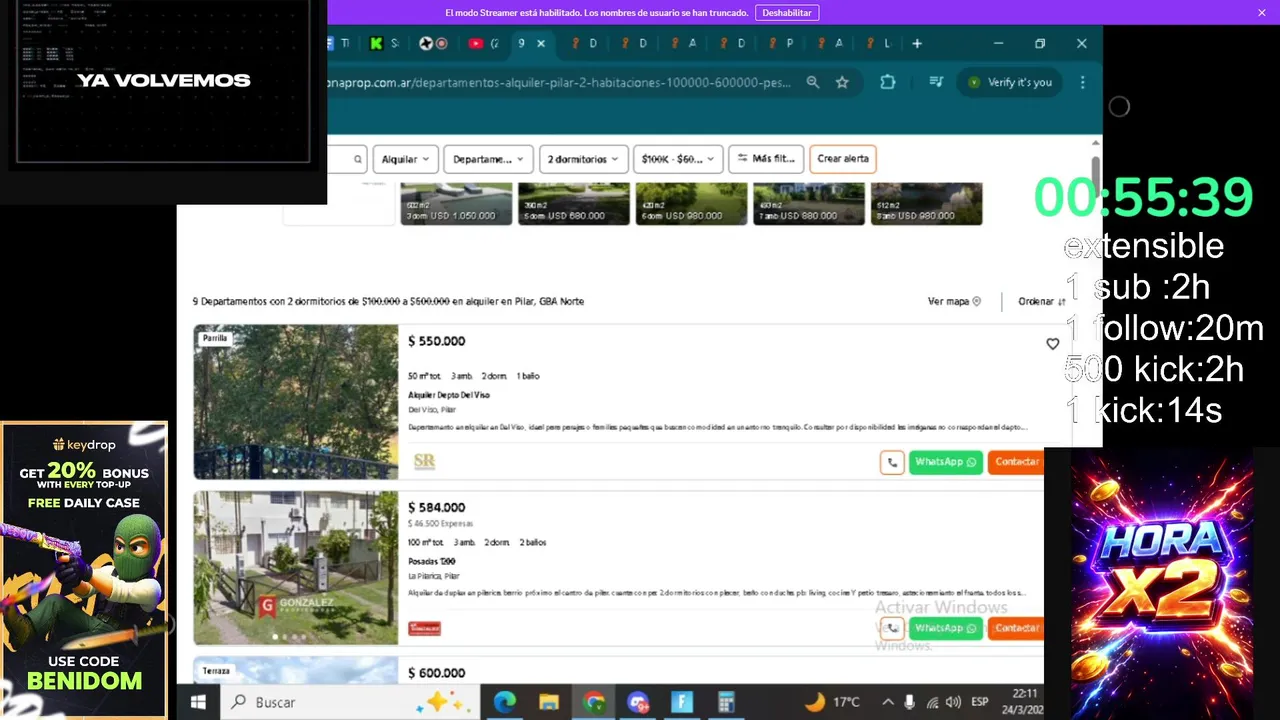
Task: Click the search magnifier in the site's filter bar
Action: tap(357, 159)
